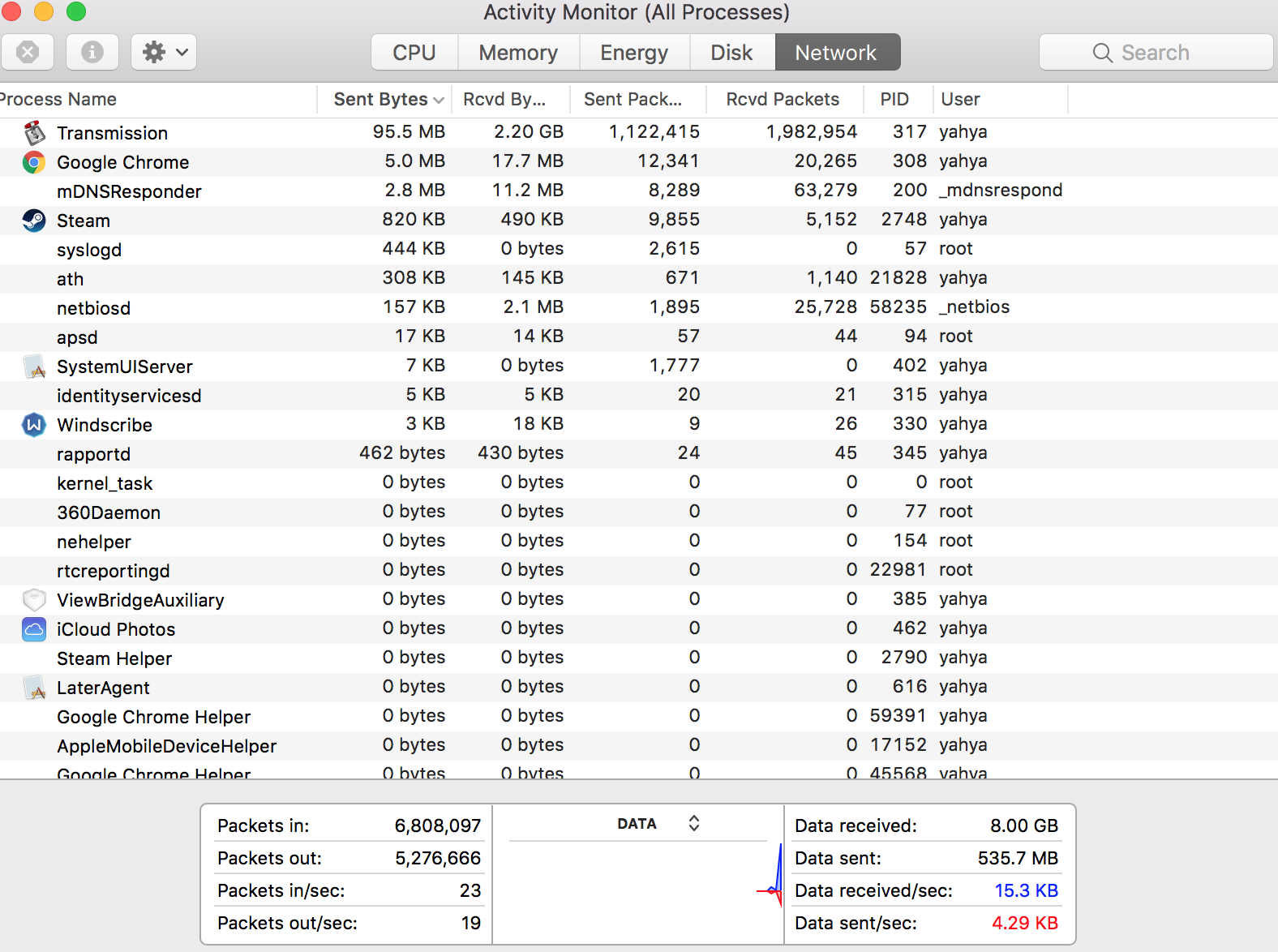
Task: Sort by Process Name column header
Action: [x=158, y=99]
